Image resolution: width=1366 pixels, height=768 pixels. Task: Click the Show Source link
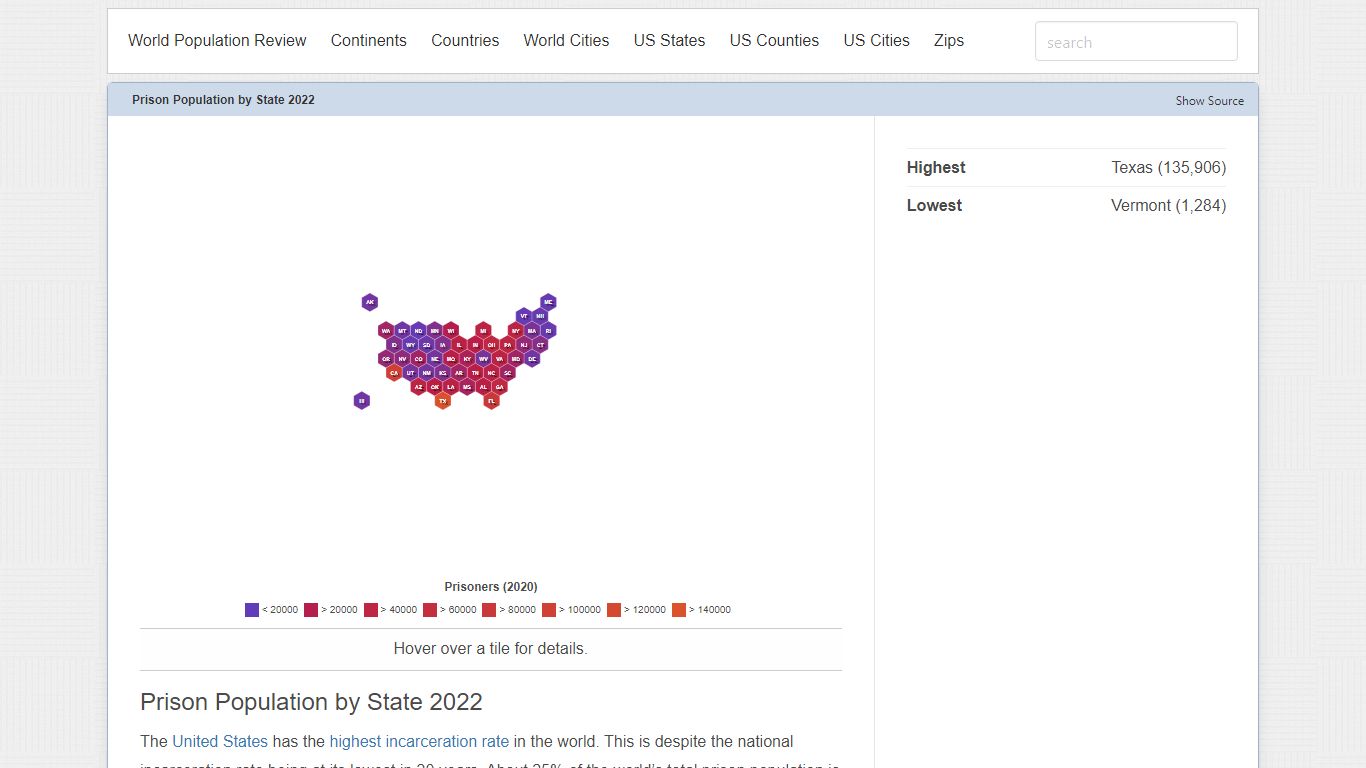[1210, 101]
